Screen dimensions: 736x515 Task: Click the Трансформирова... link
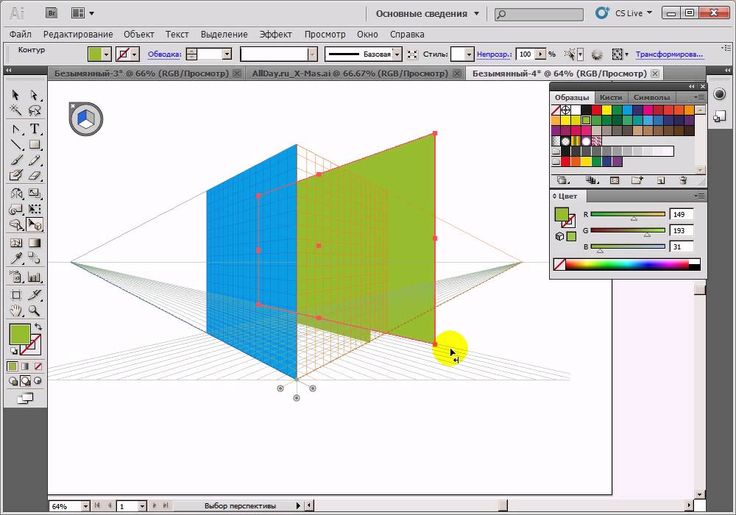(669, 54)
